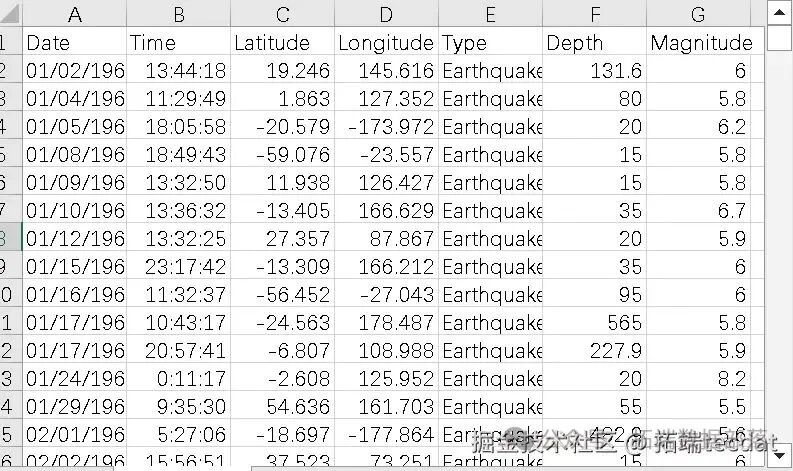The width and height of the screenshot is (793, 471).
Task: Select latitude cell -56.452
Action: (282, 294)
